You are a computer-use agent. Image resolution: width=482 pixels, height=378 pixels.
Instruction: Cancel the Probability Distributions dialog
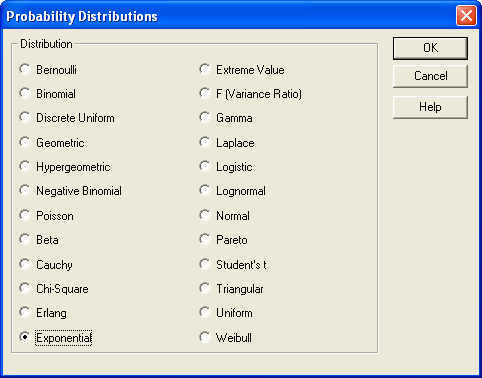pos(430,76)
